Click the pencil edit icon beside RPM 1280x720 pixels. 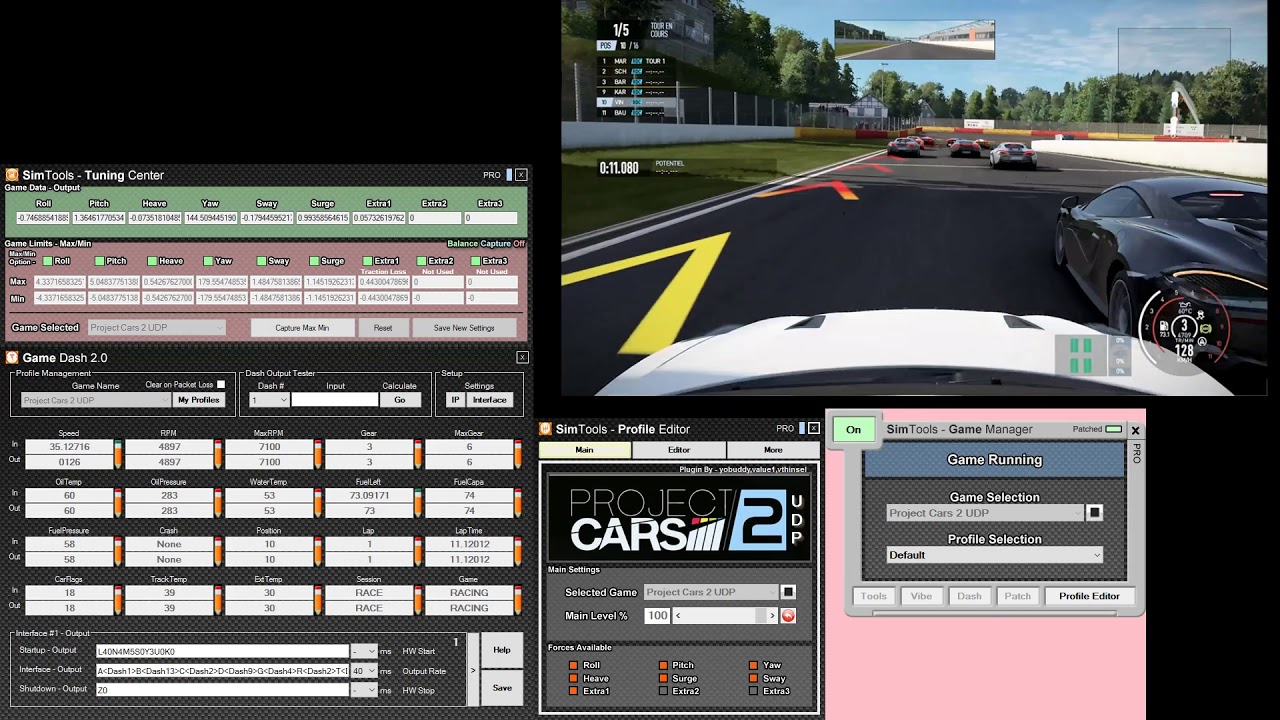click(218, 455)
